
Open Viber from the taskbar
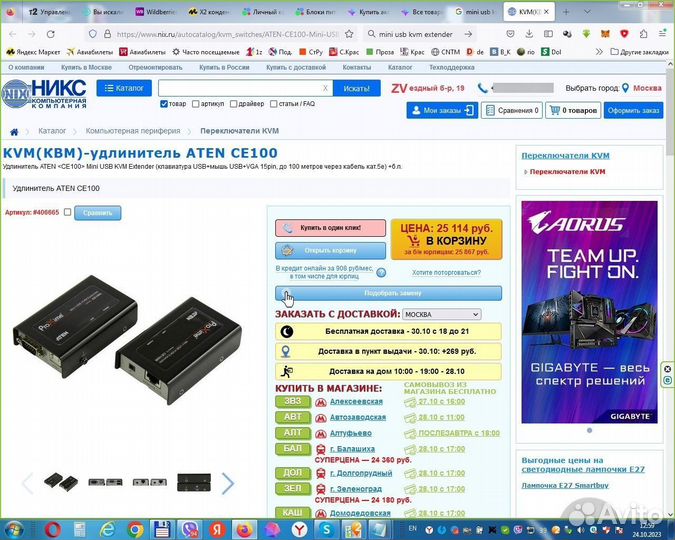point(190,530)
